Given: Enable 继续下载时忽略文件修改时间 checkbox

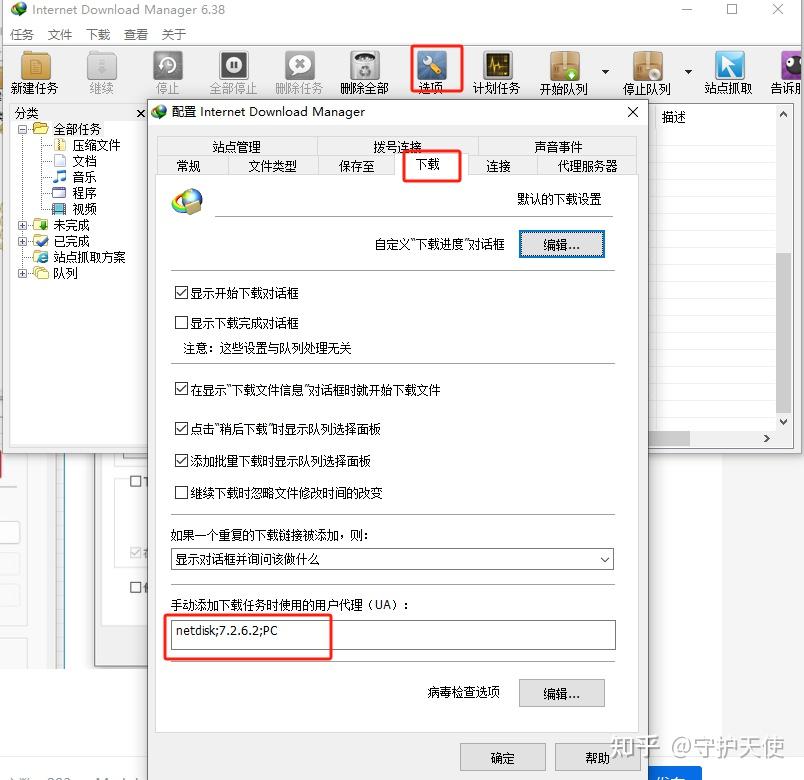Looking at the screenshot, I should coord(181,492).
